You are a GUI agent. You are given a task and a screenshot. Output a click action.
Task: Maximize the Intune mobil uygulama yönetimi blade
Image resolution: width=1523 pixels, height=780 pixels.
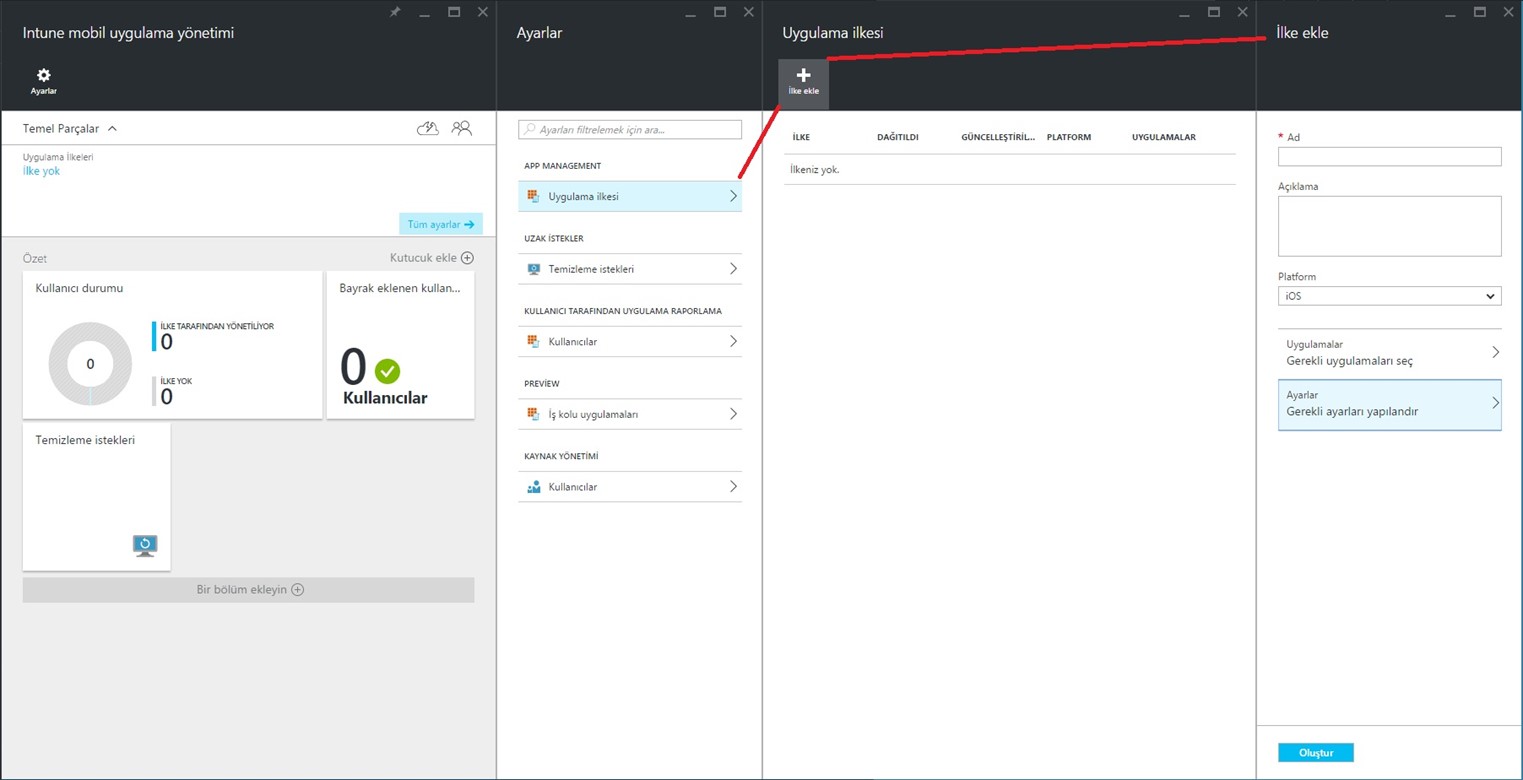point(454,12)
